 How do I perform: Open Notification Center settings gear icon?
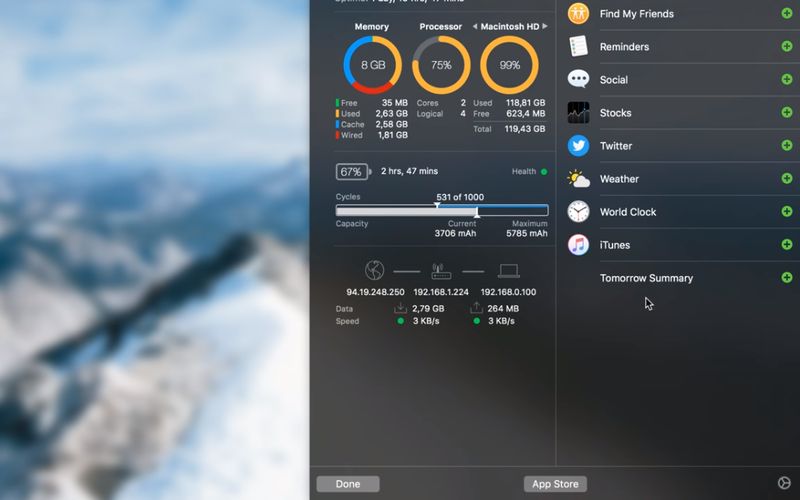click(x=784, y=483)
